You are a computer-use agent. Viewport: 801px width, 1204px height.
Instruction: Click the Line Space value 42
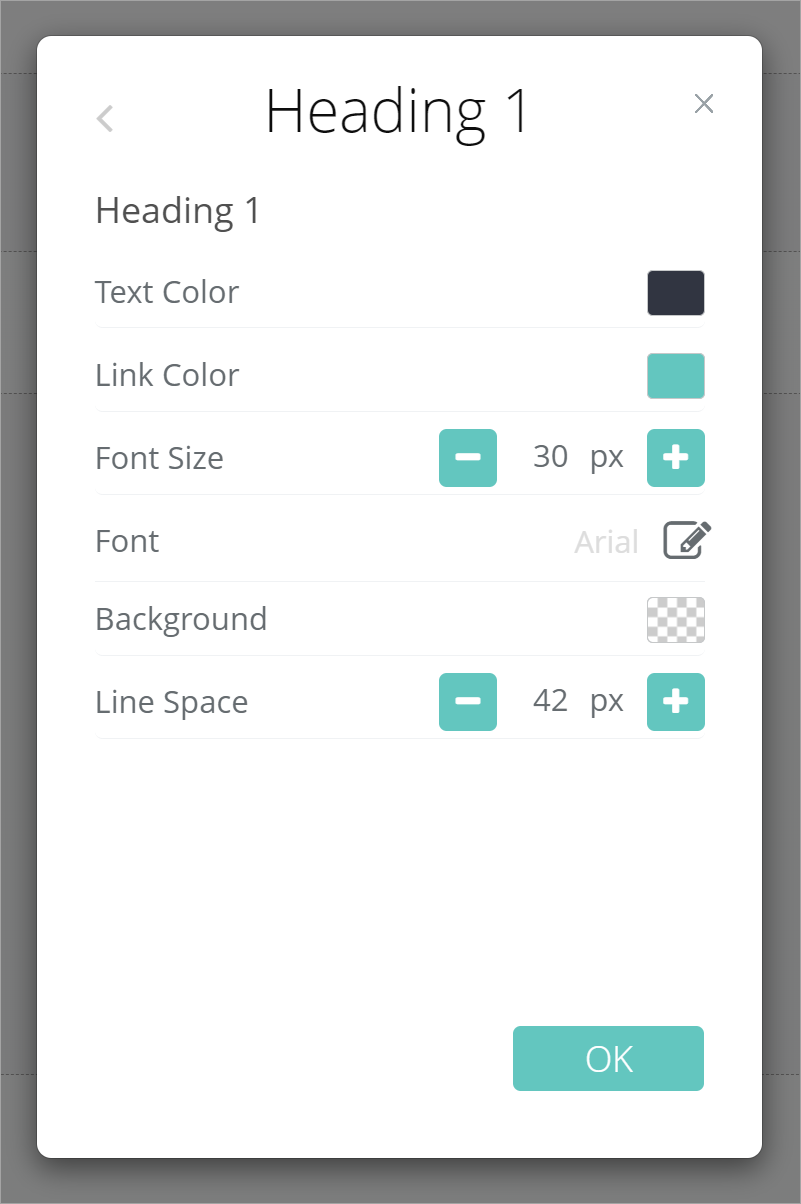pyautogui.click(x=551, y=701)
